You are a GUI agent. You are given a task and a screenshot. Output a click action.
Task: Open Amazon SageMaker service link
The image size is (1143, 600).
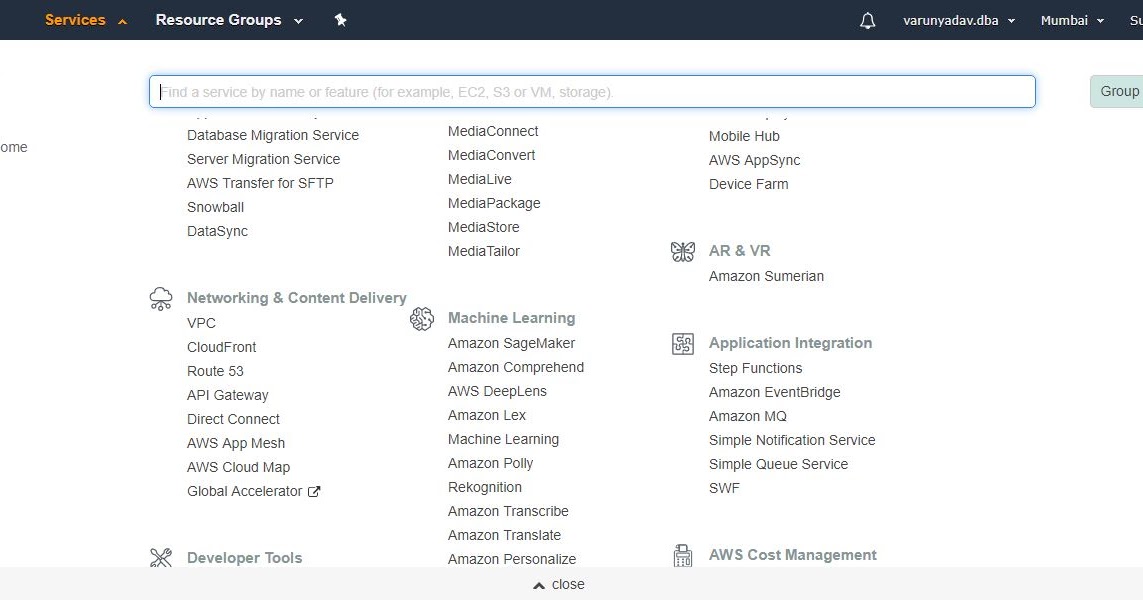[x=511, y=343]
